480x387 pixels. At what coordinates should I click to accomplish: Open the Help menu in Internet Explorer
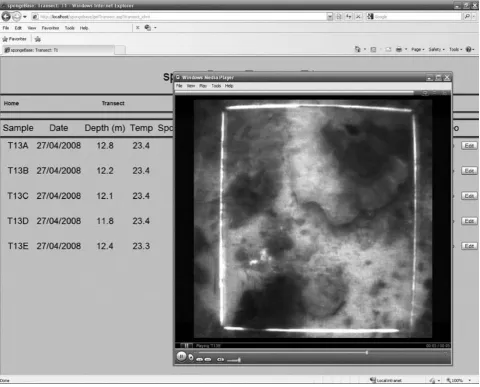[x=84, y=28]
